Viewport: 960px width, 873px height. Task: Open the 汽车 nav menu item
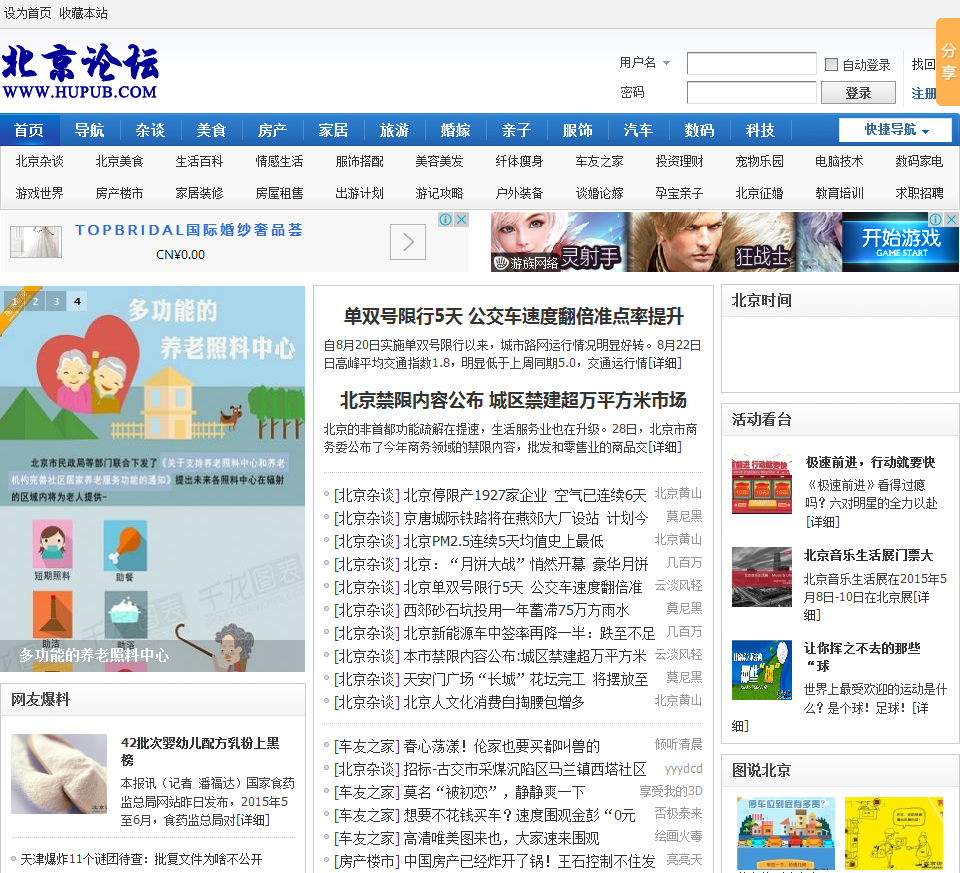(639, 130)
